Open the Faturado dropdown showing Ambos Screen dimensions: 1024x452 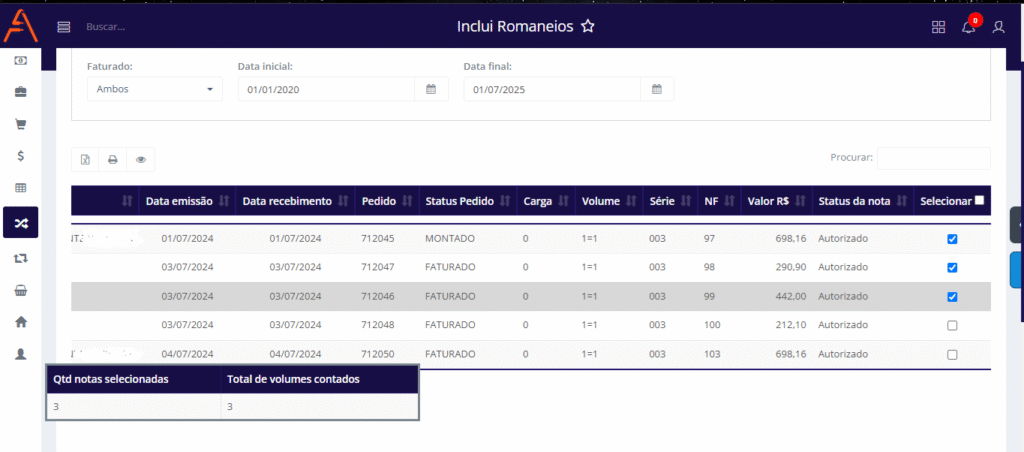154,89
